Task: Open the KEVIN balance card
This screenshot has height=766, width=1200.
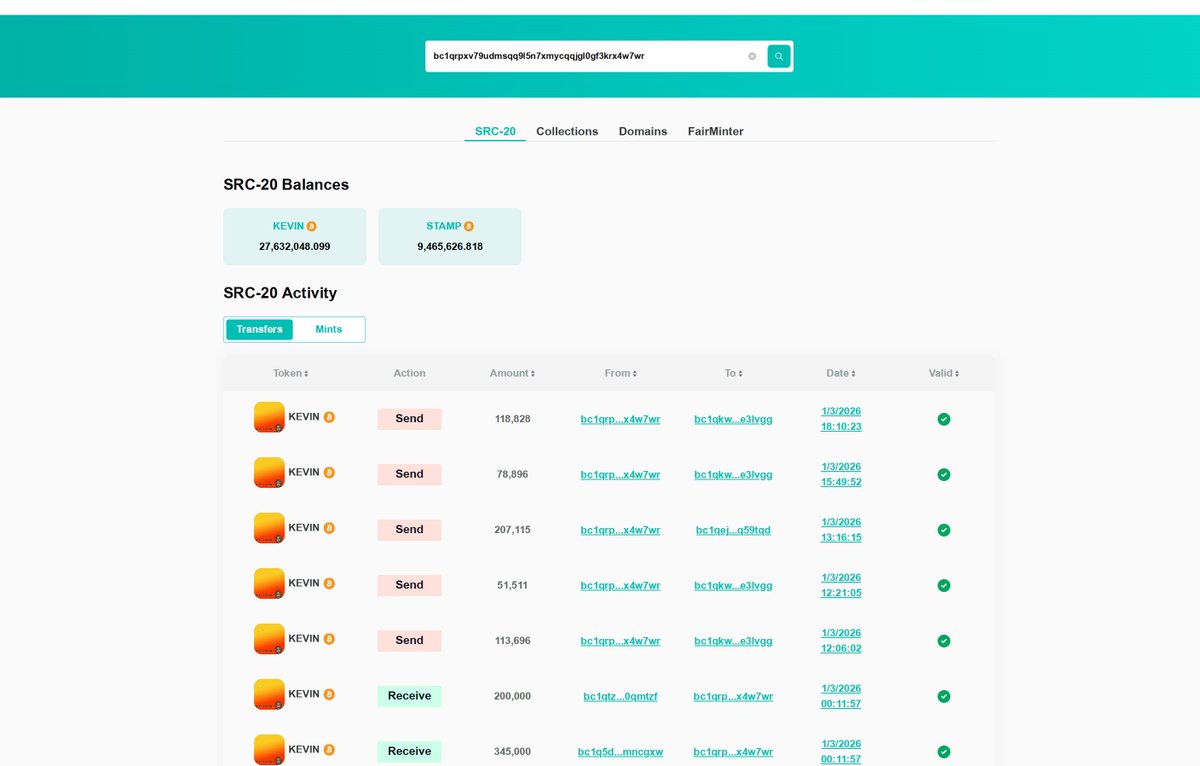Action: [295, 236]
